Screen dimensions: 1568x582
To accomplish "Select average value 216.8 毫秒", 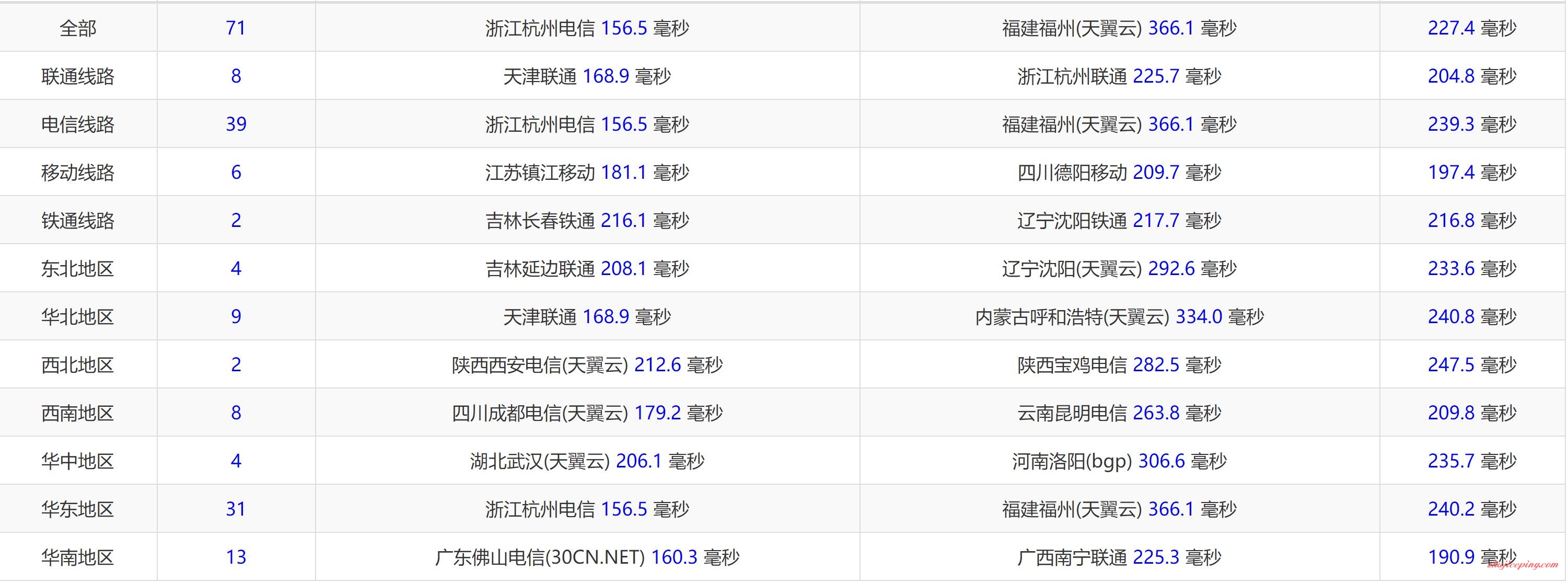I will [1472, 221].
